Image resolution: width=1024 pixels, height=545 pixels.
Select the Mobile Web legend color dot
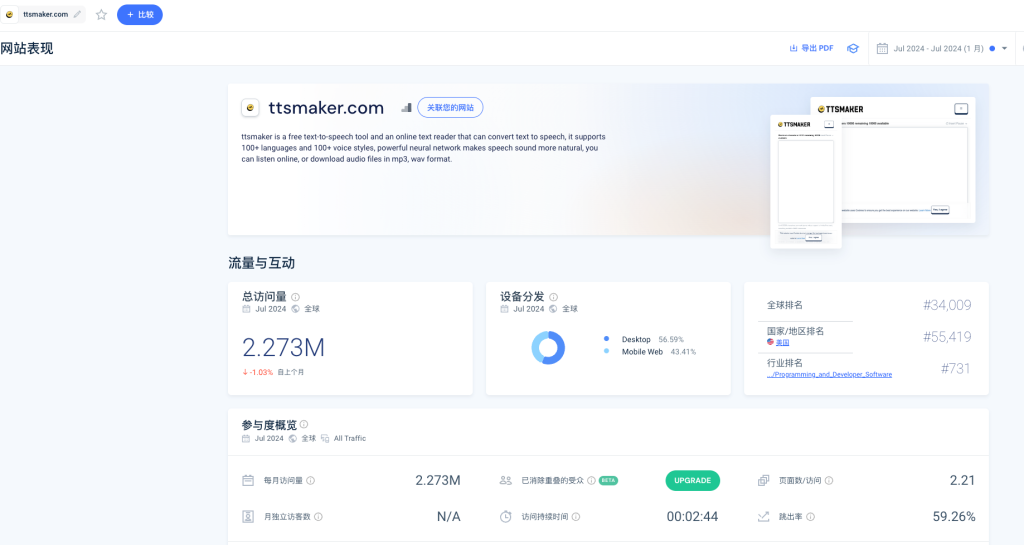click(x=607, y=351)
